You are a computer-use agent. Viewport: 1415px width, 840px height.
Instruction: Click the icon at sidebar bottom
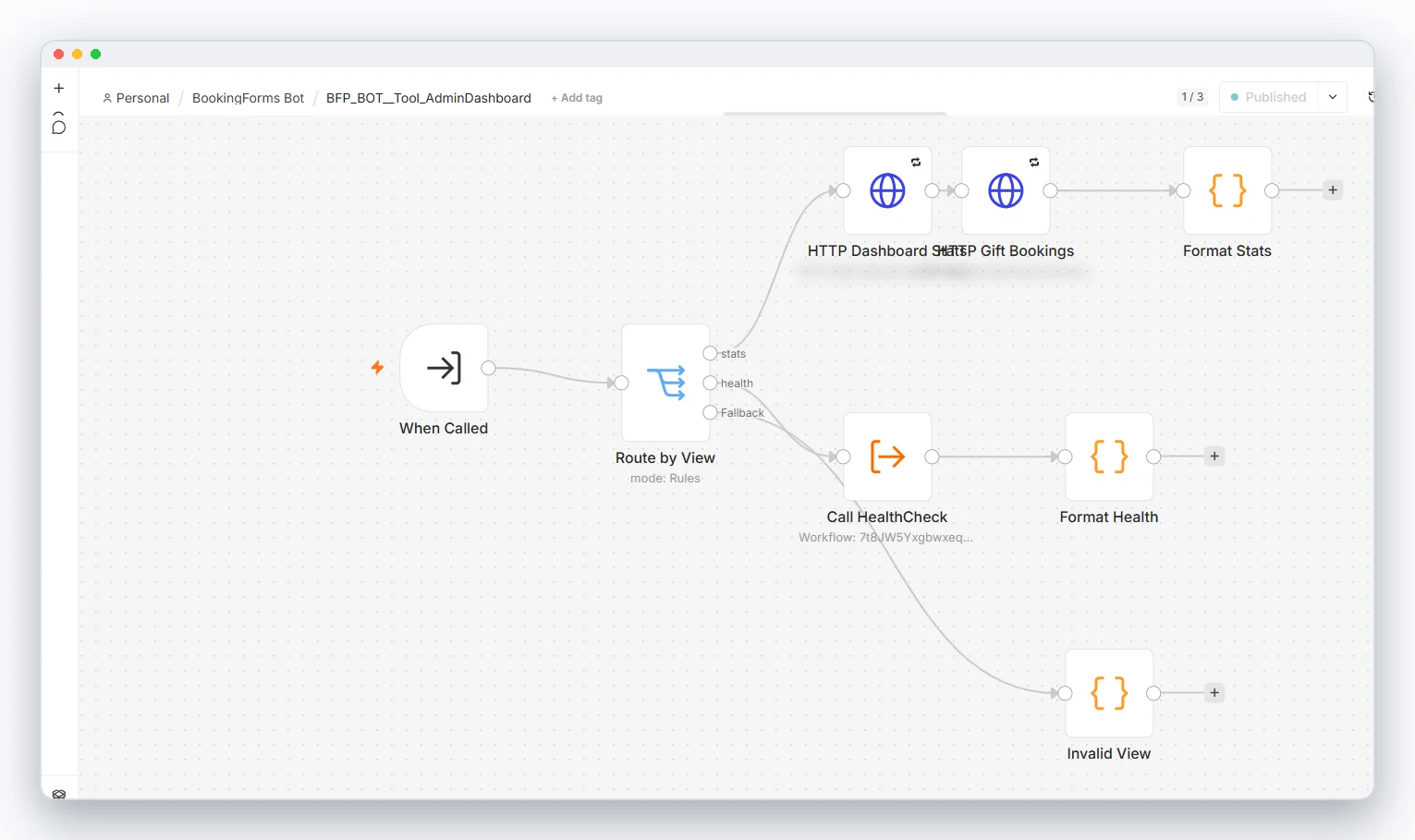(59, 794)
